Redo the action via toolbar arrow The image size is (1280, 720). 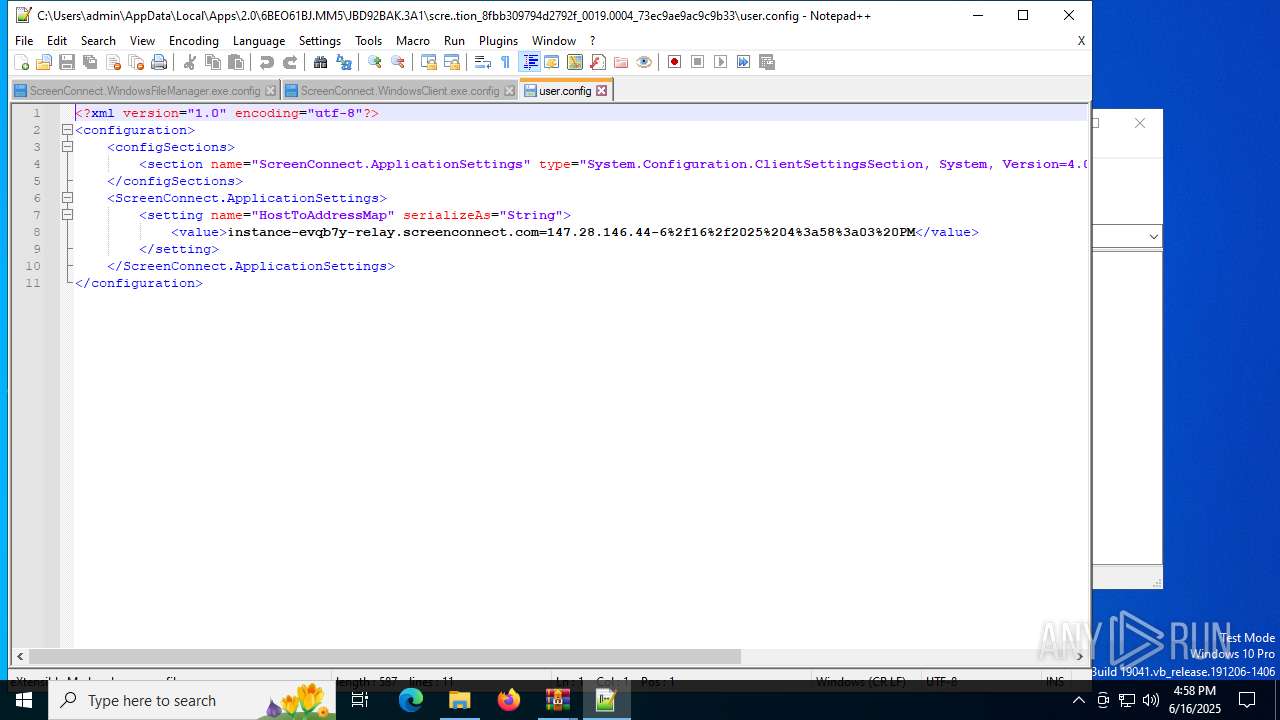coord(289,62)
